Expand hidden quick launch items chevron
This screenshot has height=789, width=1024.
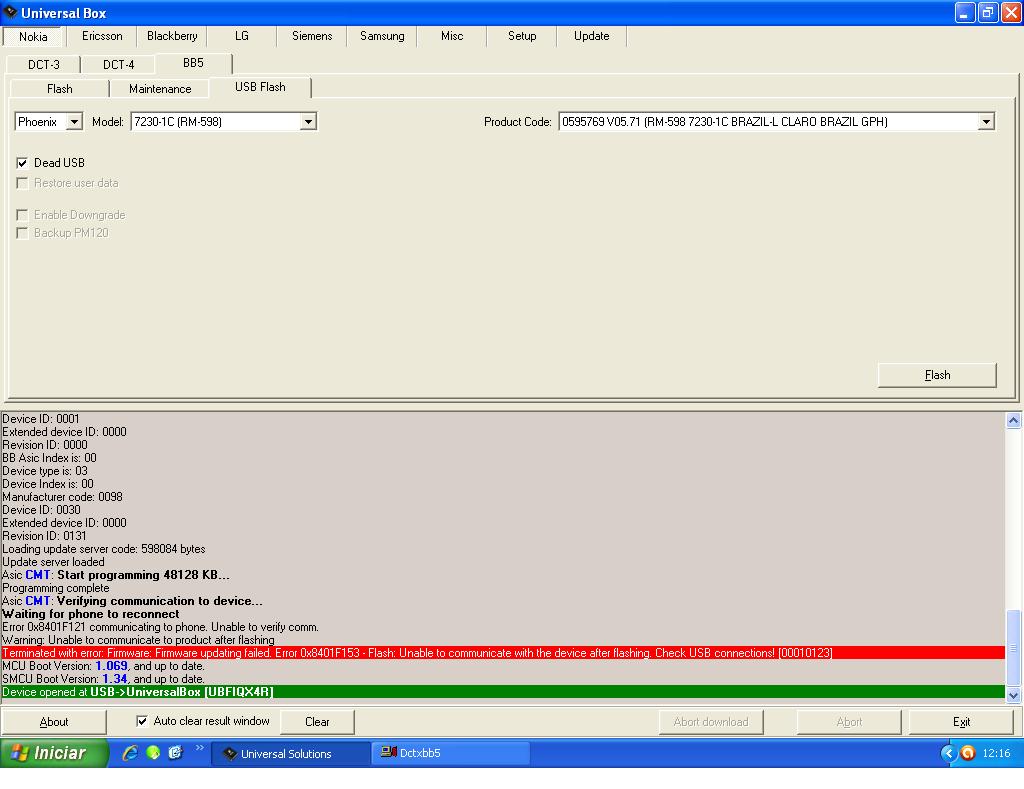point(199,749)
